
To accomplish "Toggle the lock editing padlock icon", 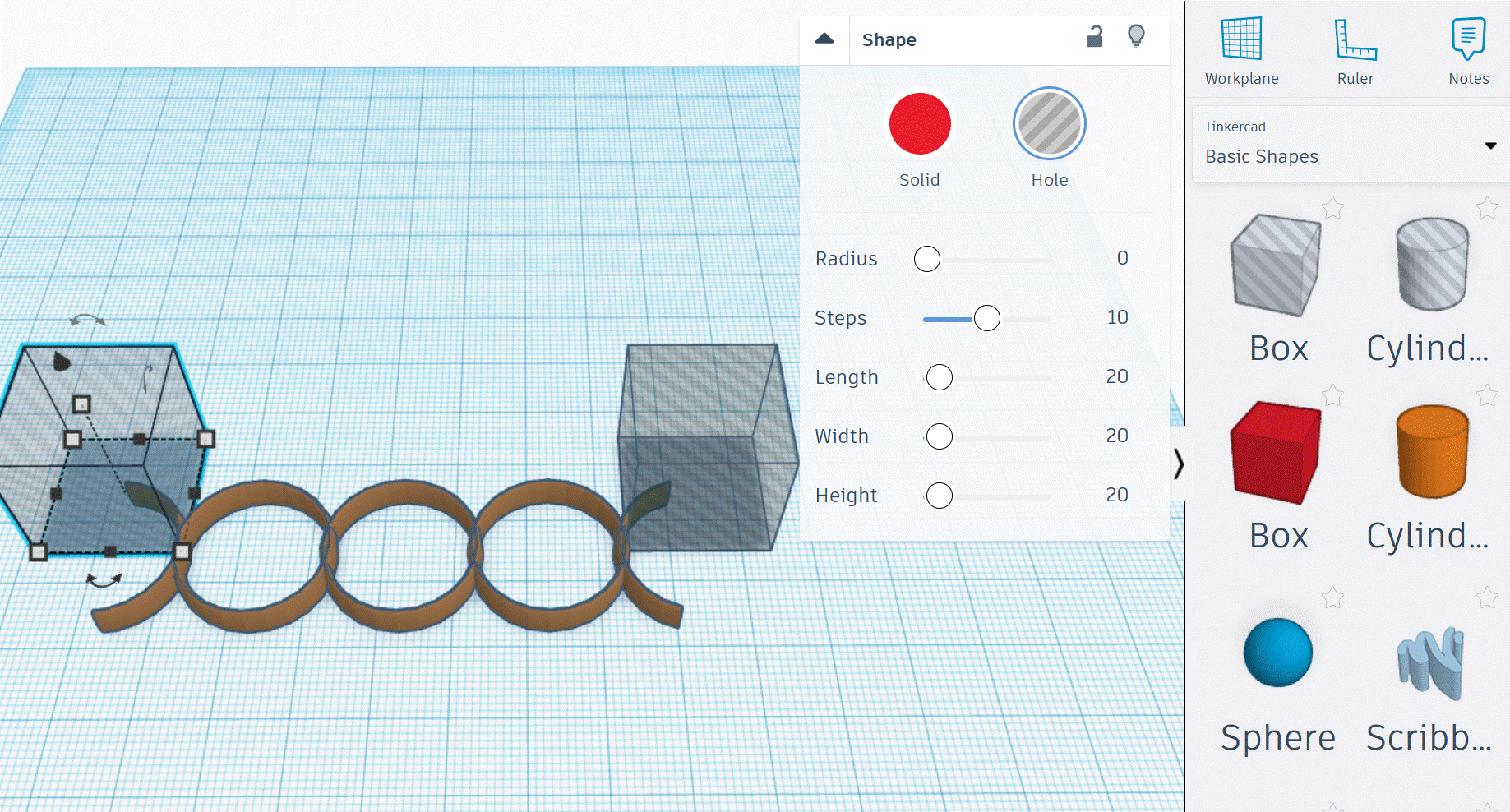I will pos(1094,37).
